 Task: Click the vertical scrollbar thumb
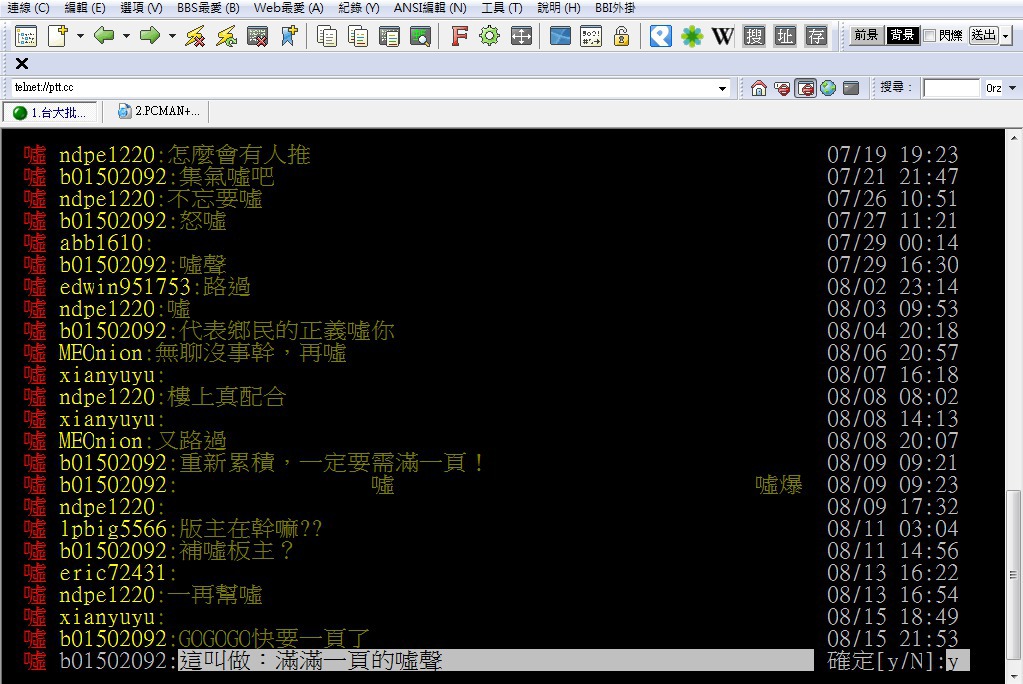point(1013,576)
